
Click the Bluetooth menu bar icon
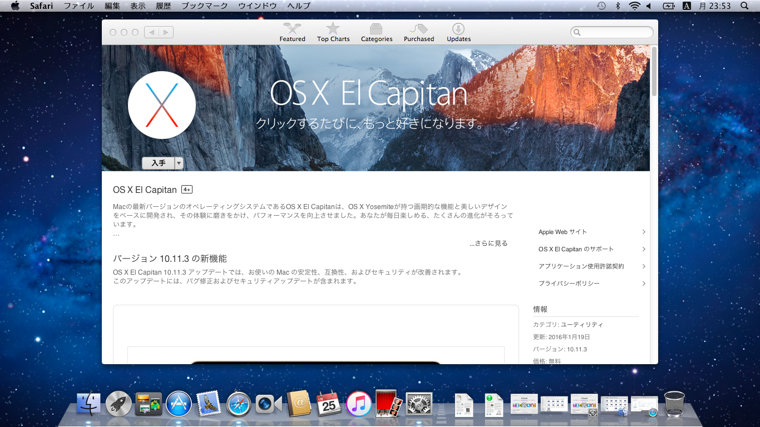[618, 6]
